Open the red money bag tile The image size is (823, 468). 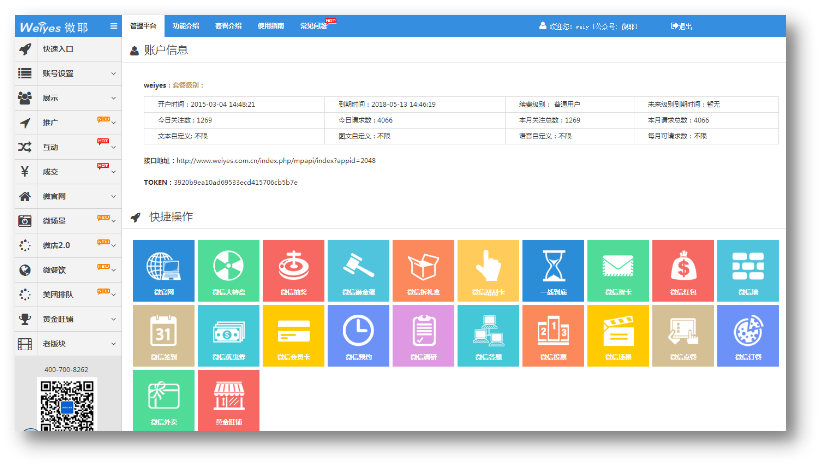point(683,271)
